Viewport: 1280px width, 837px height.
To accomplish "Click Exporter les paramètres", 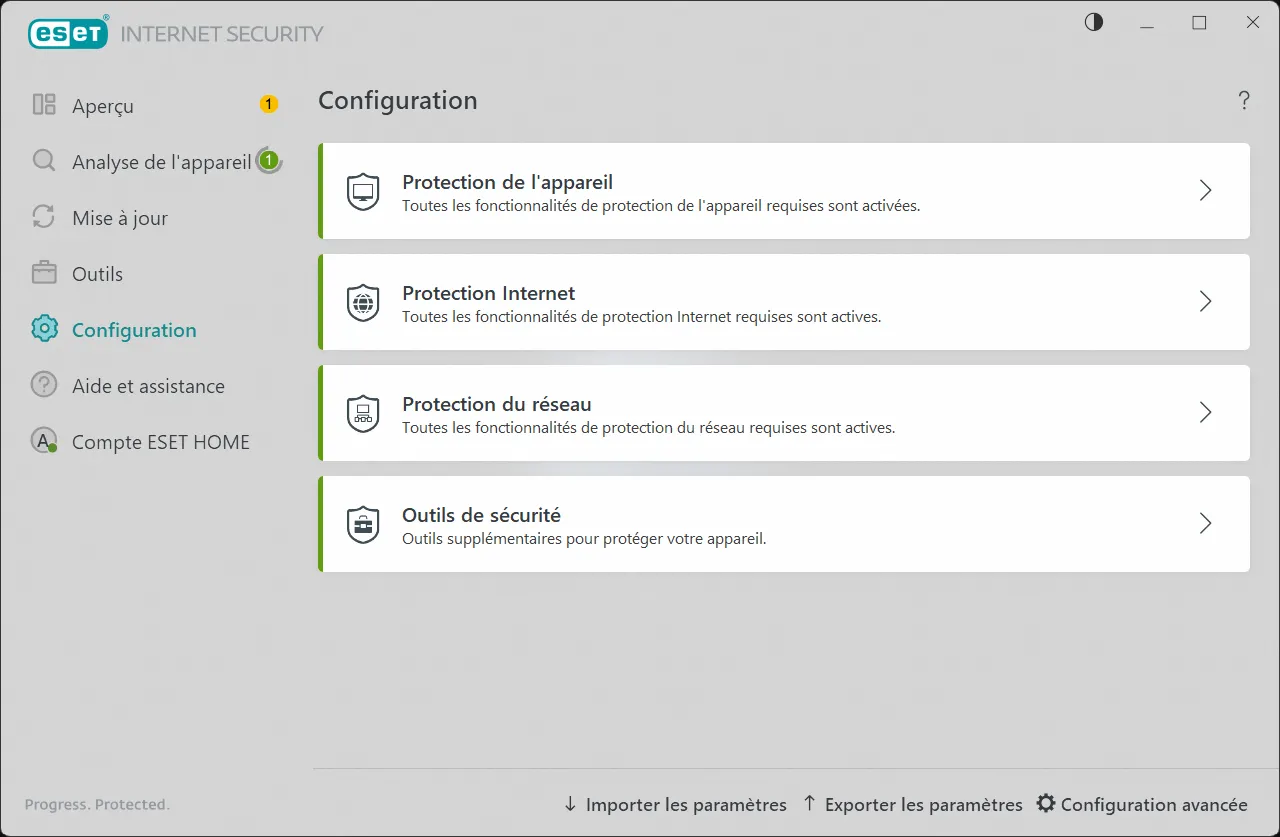I will [913, 804].
